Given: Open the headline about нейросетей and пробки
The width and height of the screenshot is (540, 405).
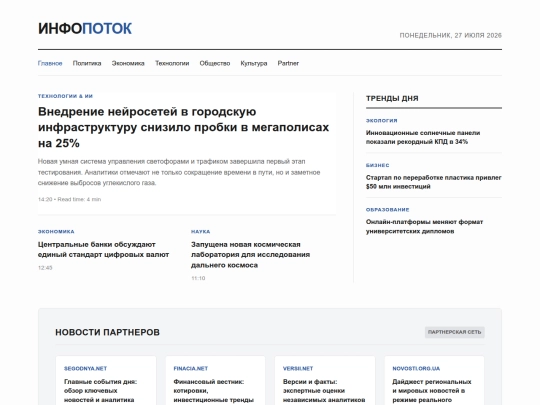Looking at the screenshot, I should [183, 127].
